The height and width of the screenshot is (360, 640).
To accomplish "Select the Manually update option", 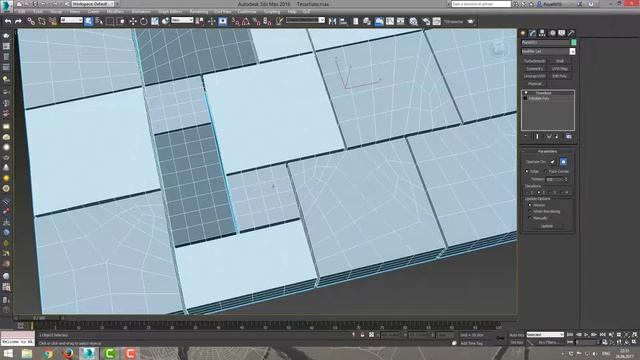I will tap(530, 218).
